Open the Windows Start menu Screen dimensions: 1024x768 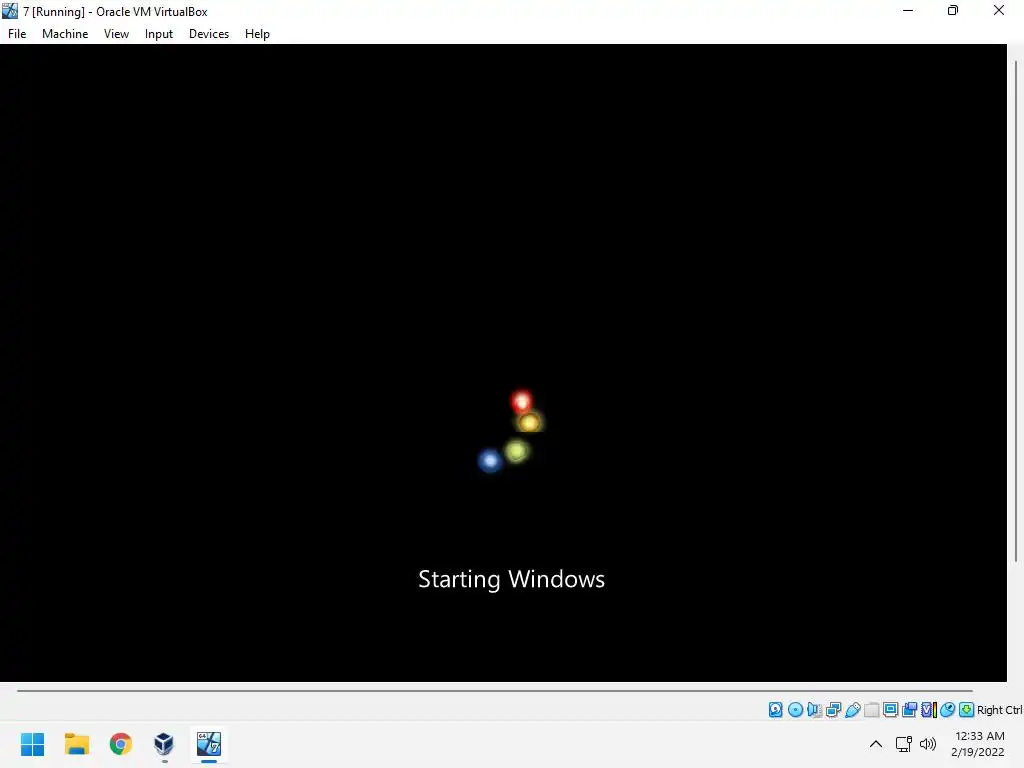(33, 744)
